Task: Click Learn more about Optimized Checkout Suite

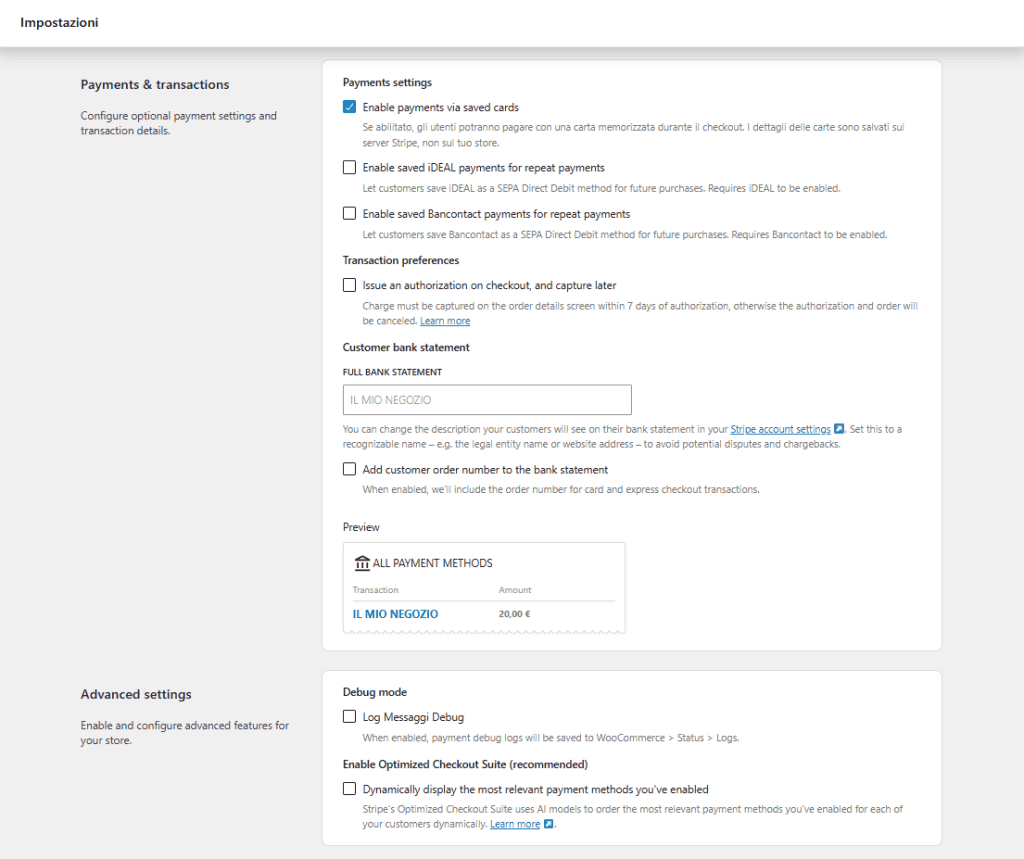Action: click(516, 824)
